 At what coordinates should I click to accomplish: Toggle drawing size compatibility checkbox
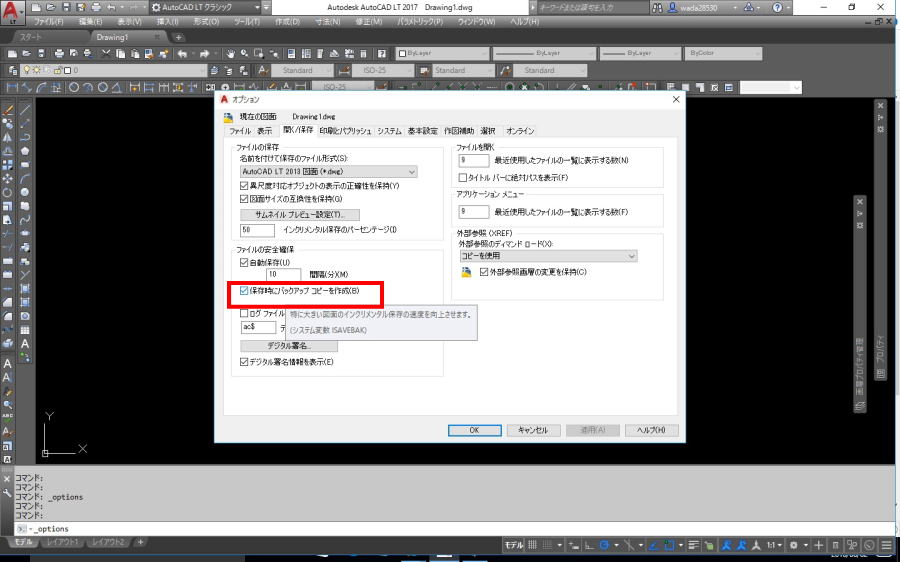244,199
